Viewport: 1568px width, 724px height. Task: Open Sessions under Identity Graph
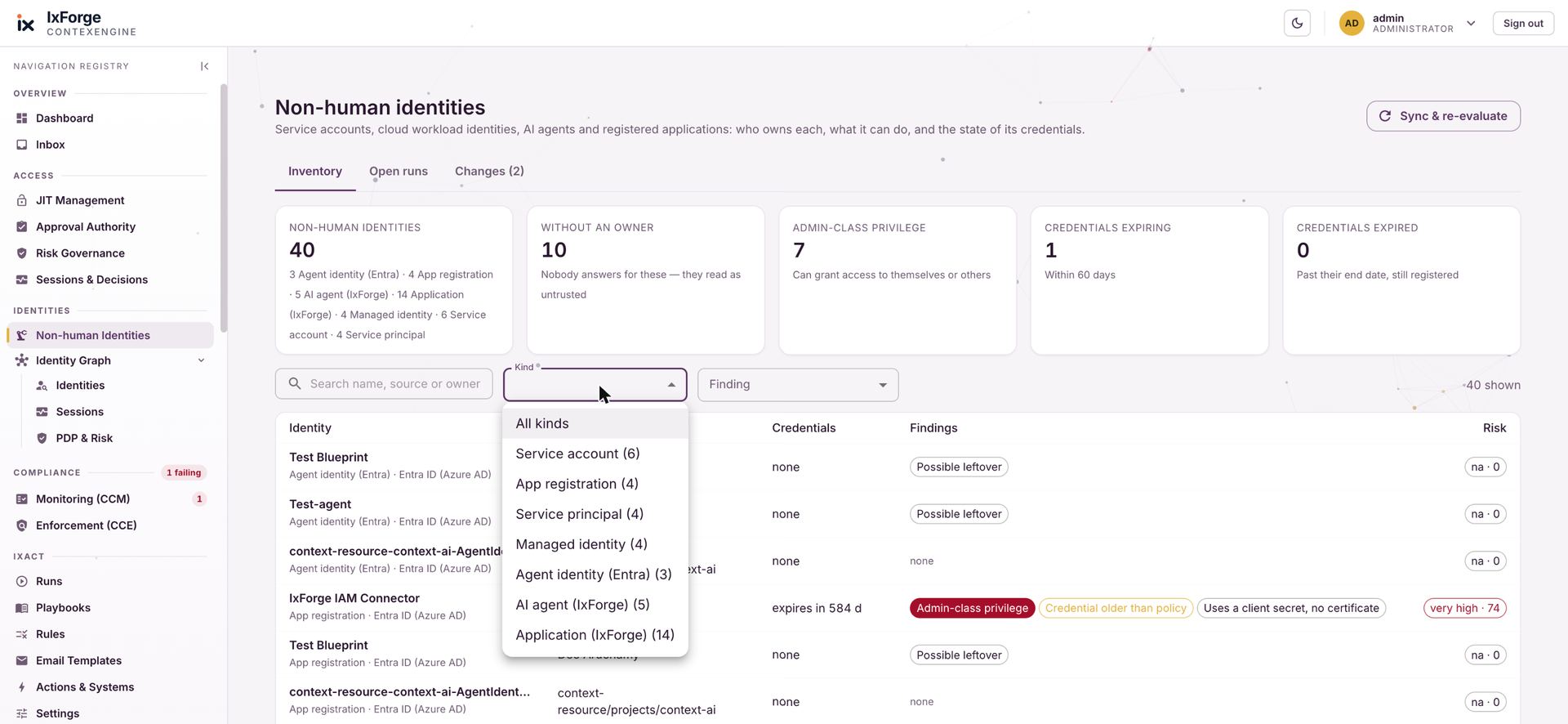(x=79, y=412)
